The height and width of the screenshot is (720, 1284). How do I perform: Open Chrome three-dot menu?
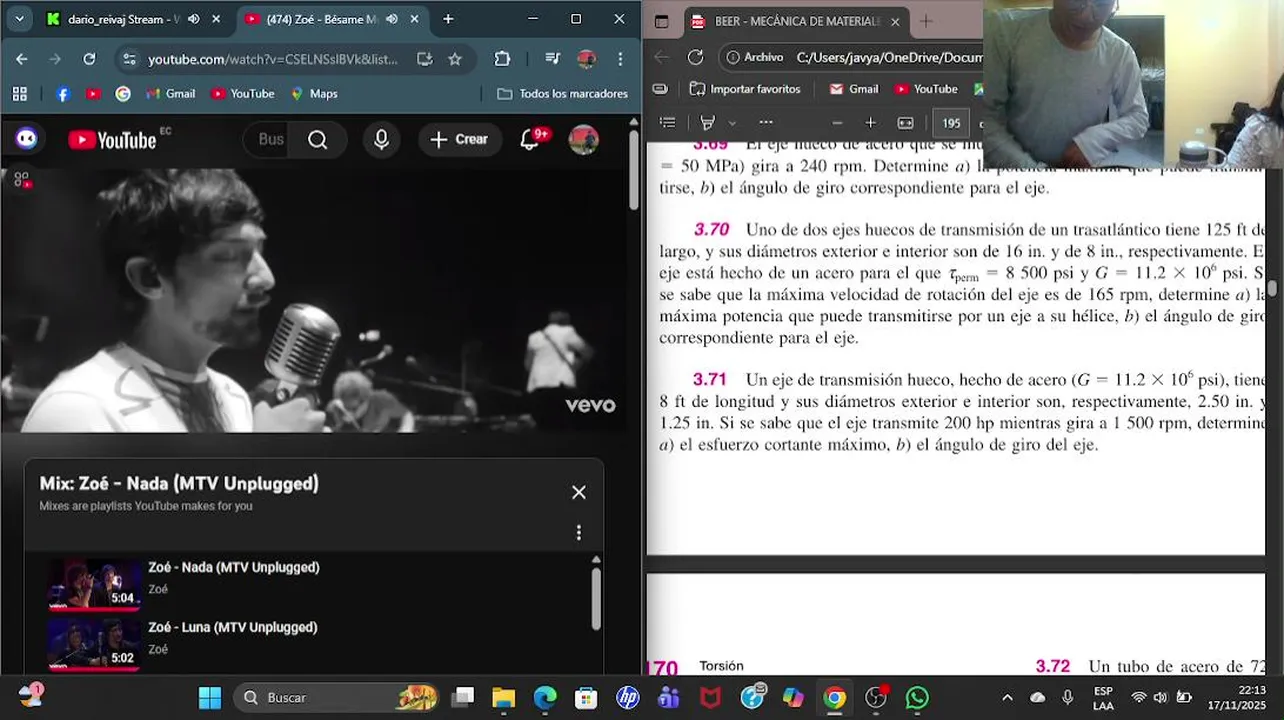pyautogui.click(x=622, y=59)
